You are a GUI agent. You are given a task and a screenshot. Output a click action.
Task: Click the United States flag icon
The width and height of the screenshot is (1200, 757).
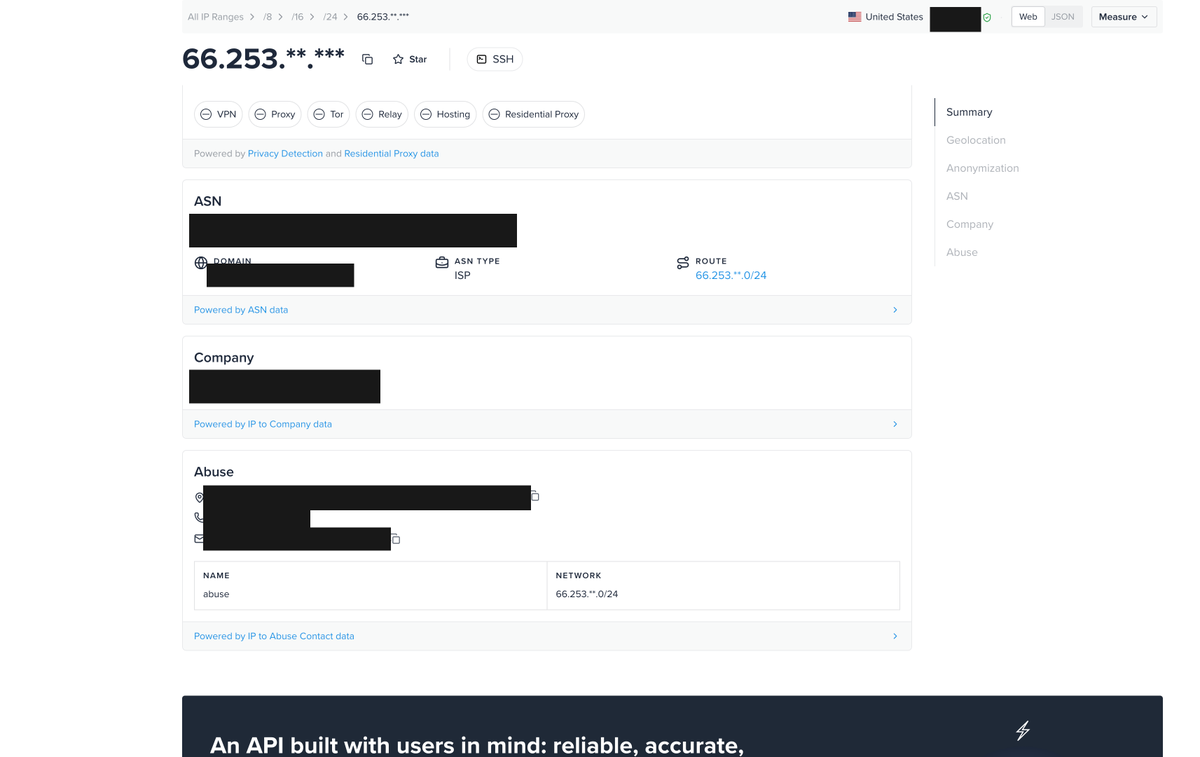854,17
